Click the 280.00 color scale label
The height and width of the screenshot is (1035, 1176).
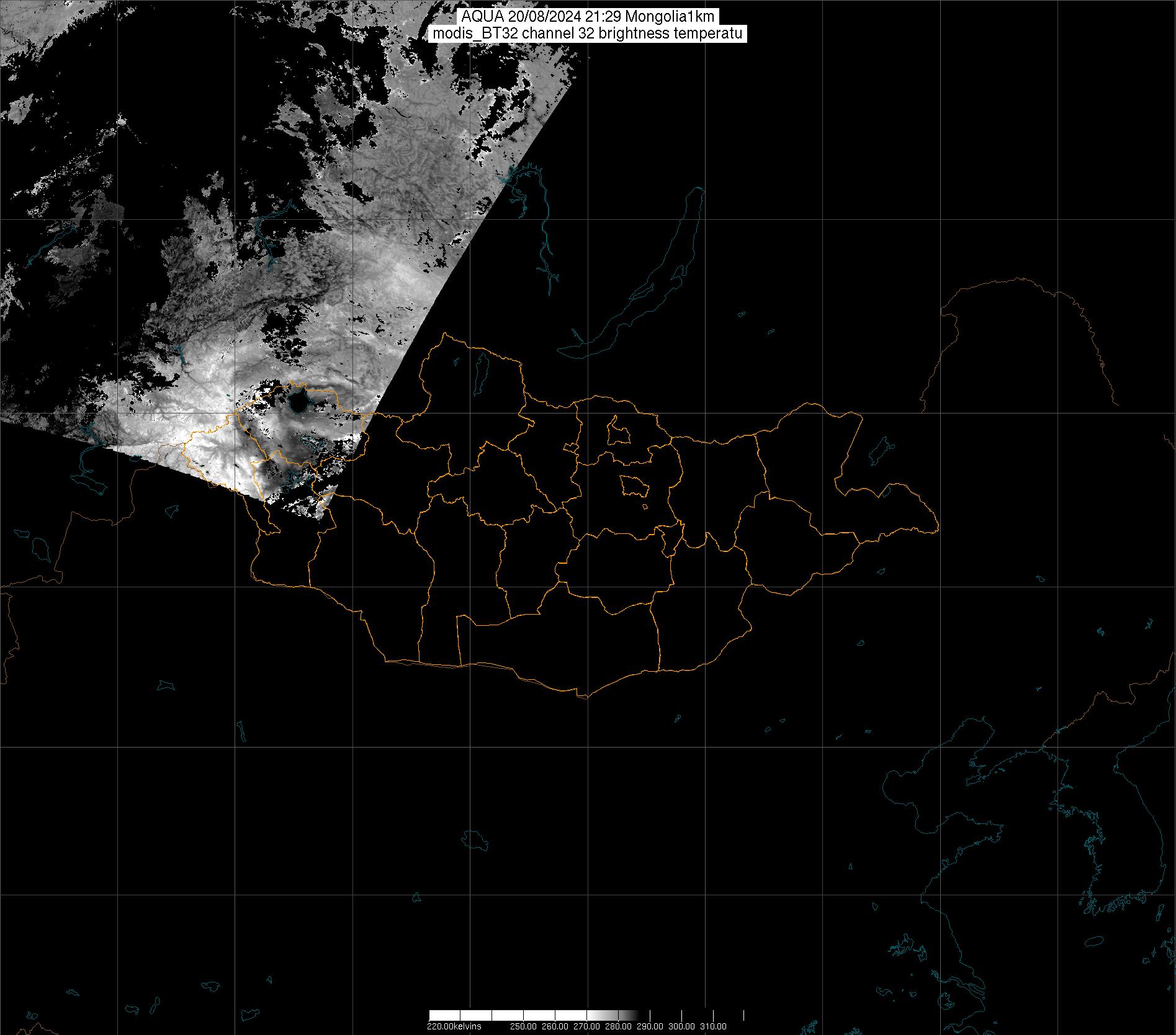619,1026
